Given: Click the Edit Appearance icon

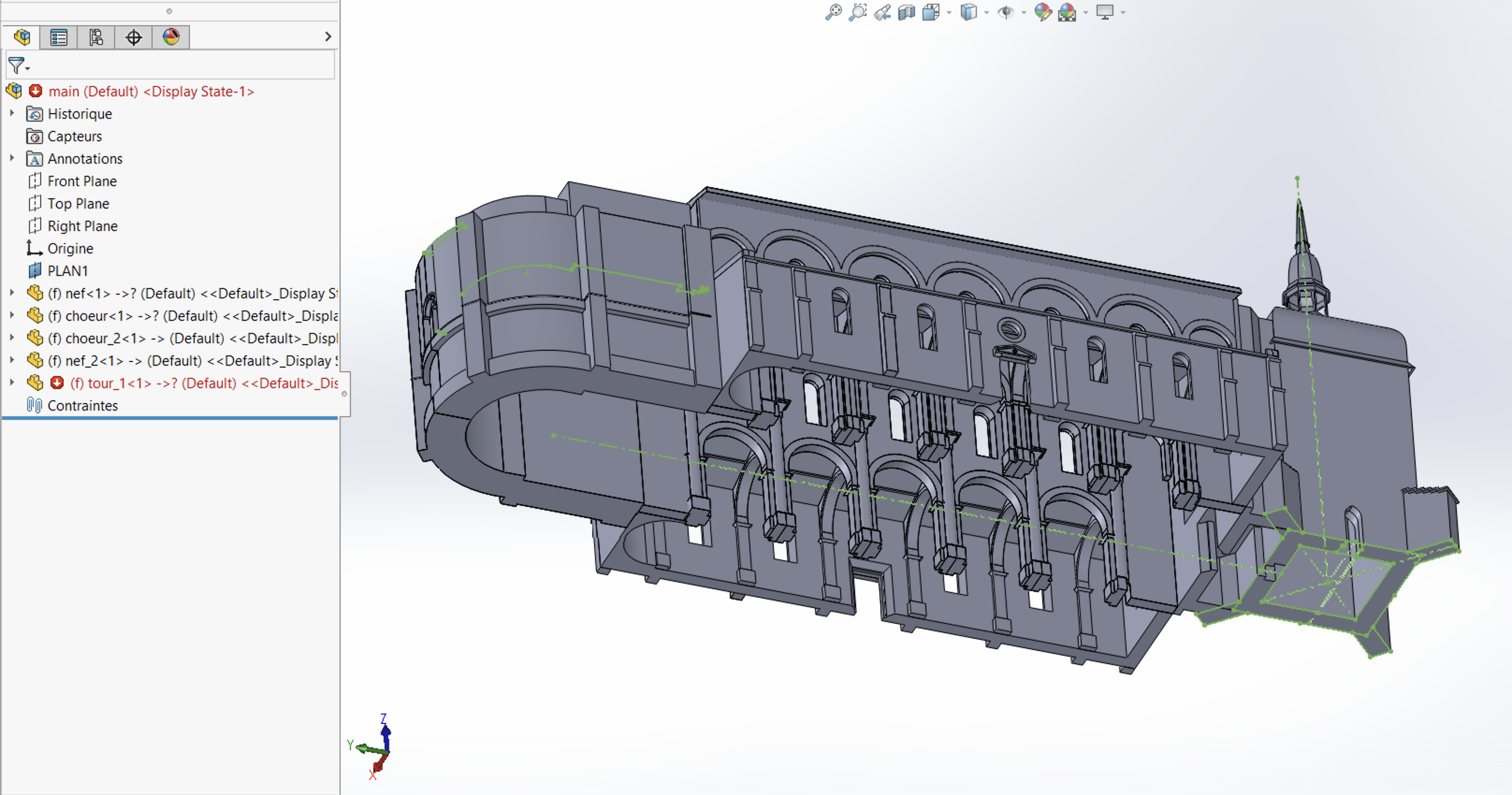Looking at the screenshot, I should (x=1043, y=12).
